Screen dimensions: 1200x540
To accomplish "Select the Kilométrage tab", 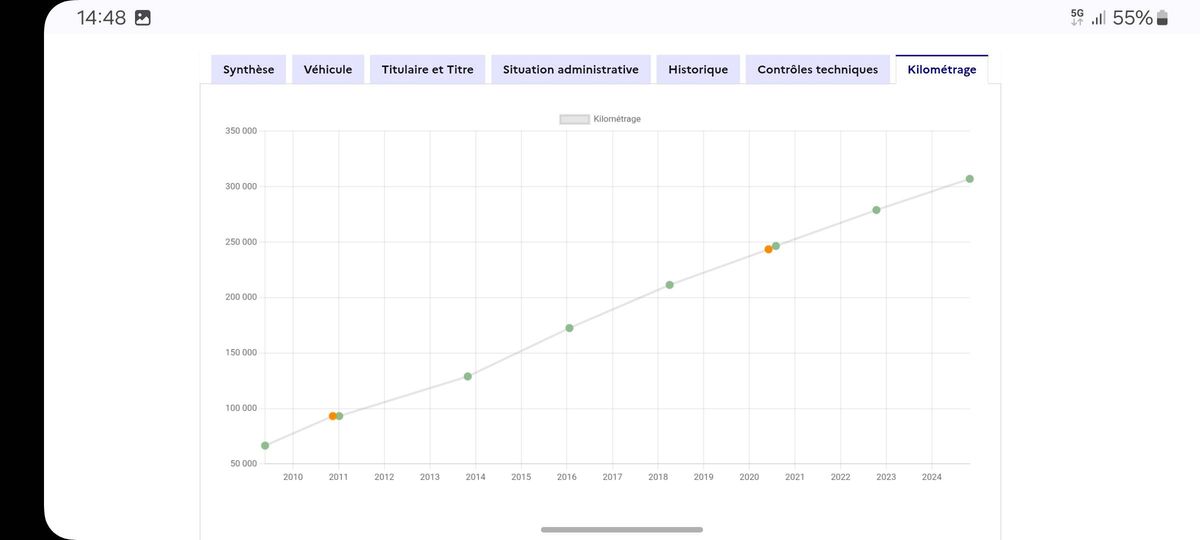I will pyautogui.click(x=942, y=70).
